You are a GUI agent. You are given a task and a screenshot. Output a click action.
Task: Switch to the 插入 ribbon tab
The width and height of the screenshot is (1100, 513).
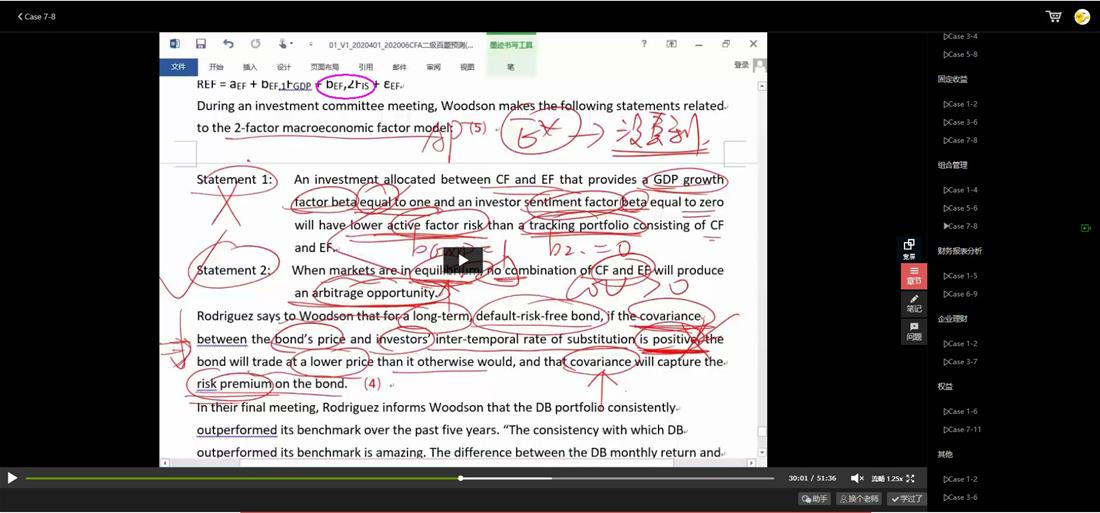tap(250, 67)
